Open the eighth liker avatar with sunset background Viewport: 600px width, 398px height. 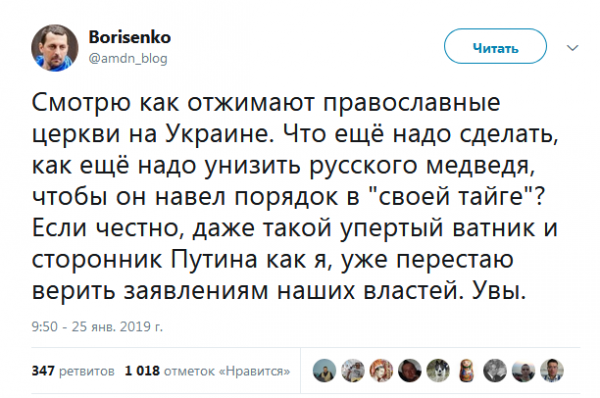coord(523,371)
